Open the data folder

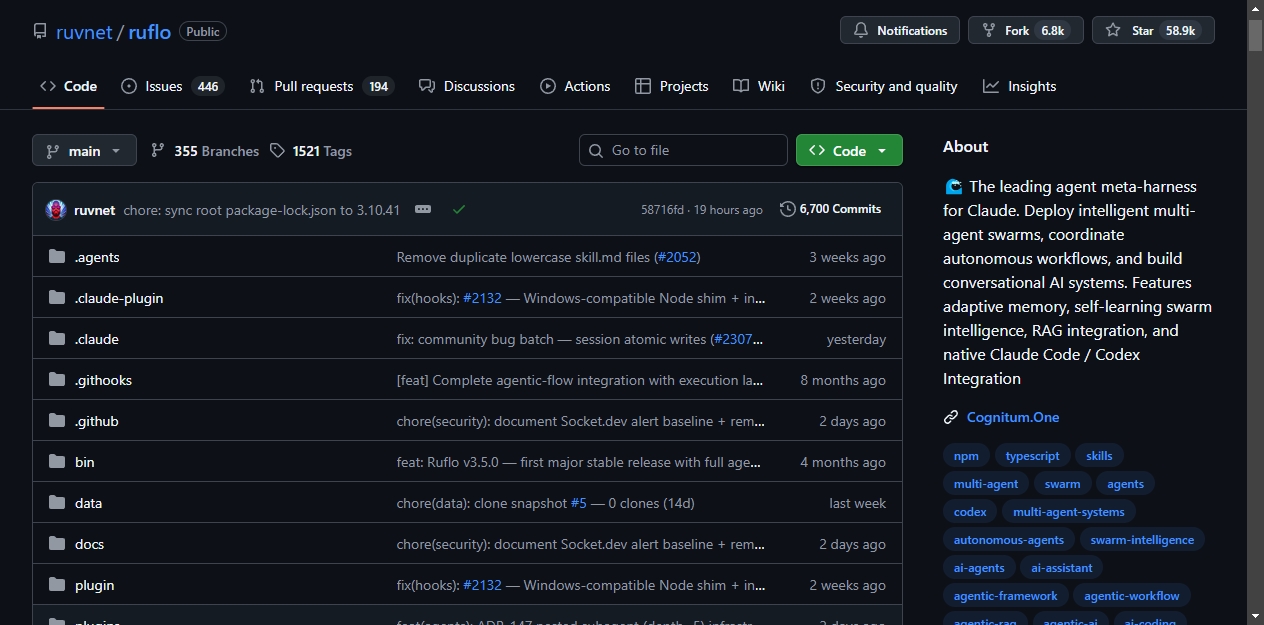[89, 503]
